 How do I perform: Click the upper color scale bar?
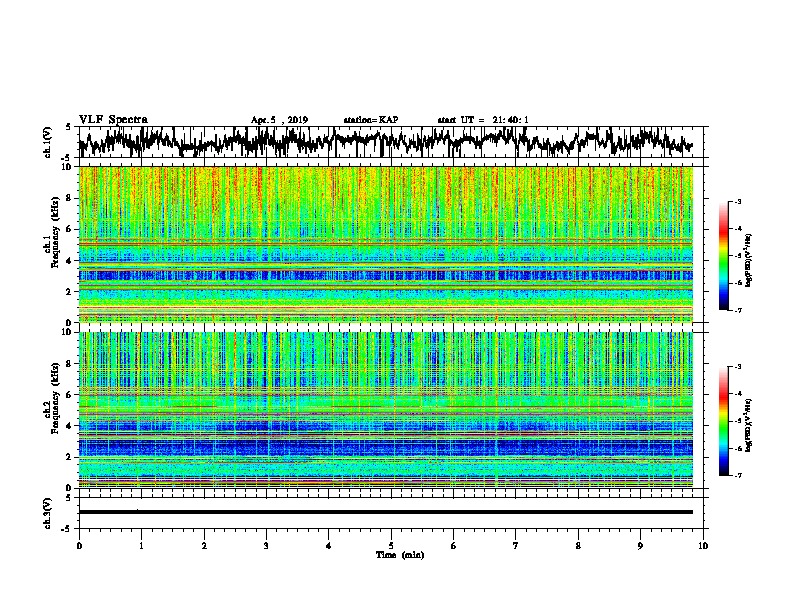[723, 256]
